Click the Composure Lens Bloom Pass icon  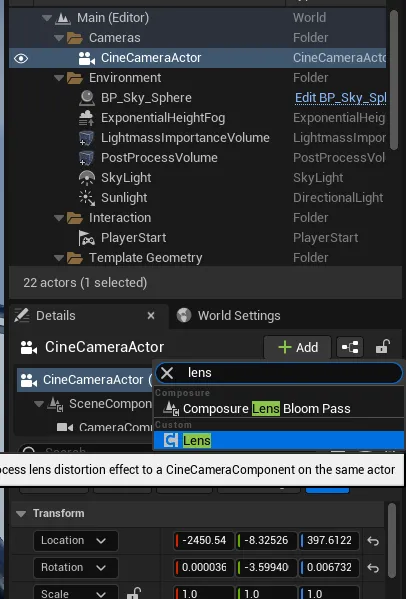171,408
